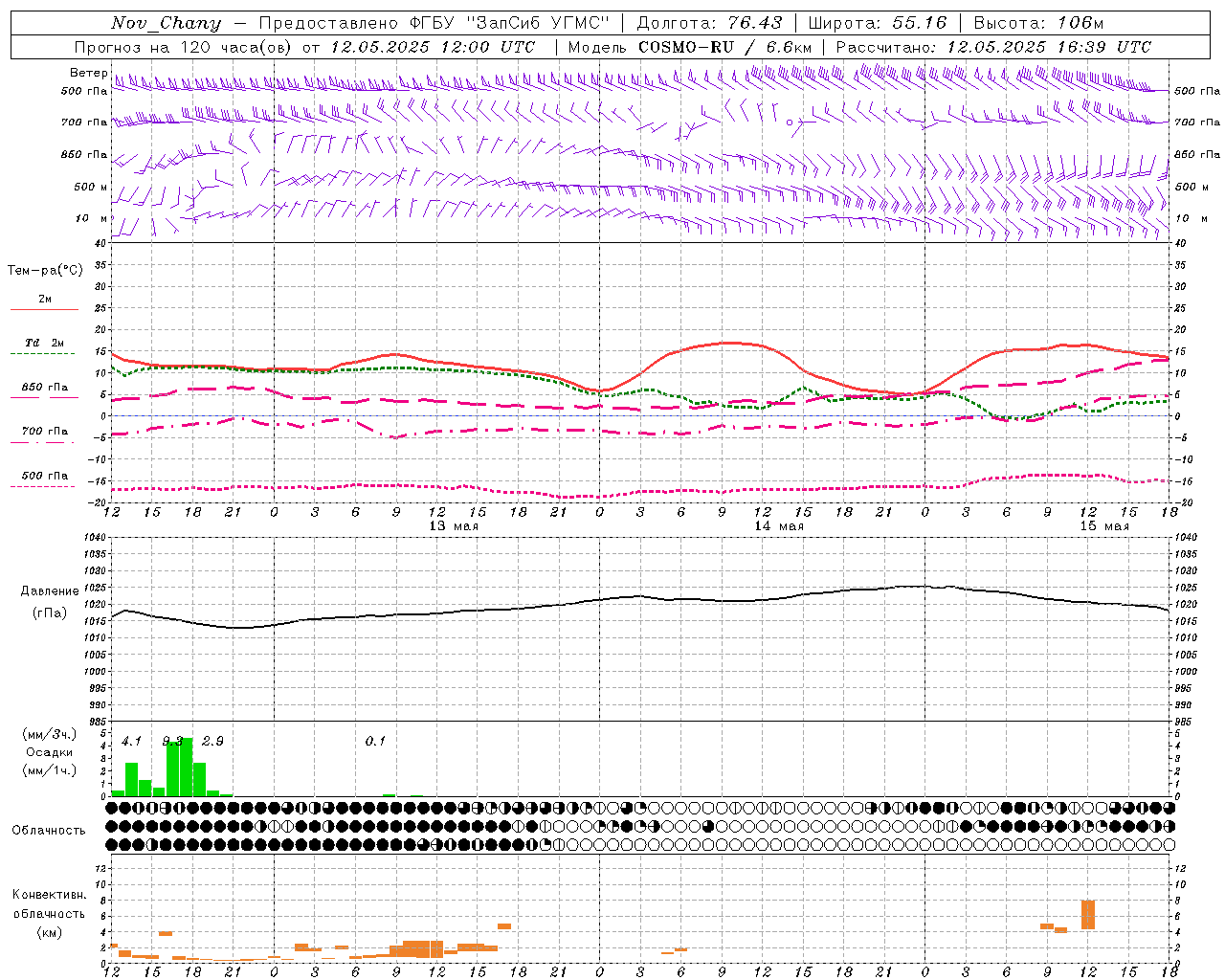Click the '14 мая' date label
This screenshot has width=1225, height=980.
[x=779, y=526]
